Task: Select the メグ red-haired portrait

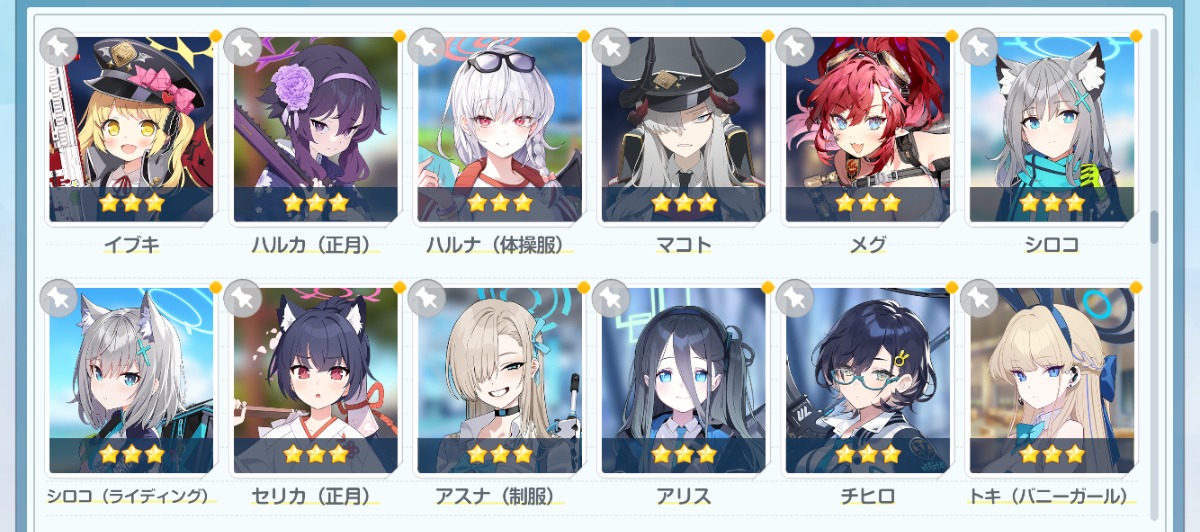Action: coord(867,130)
